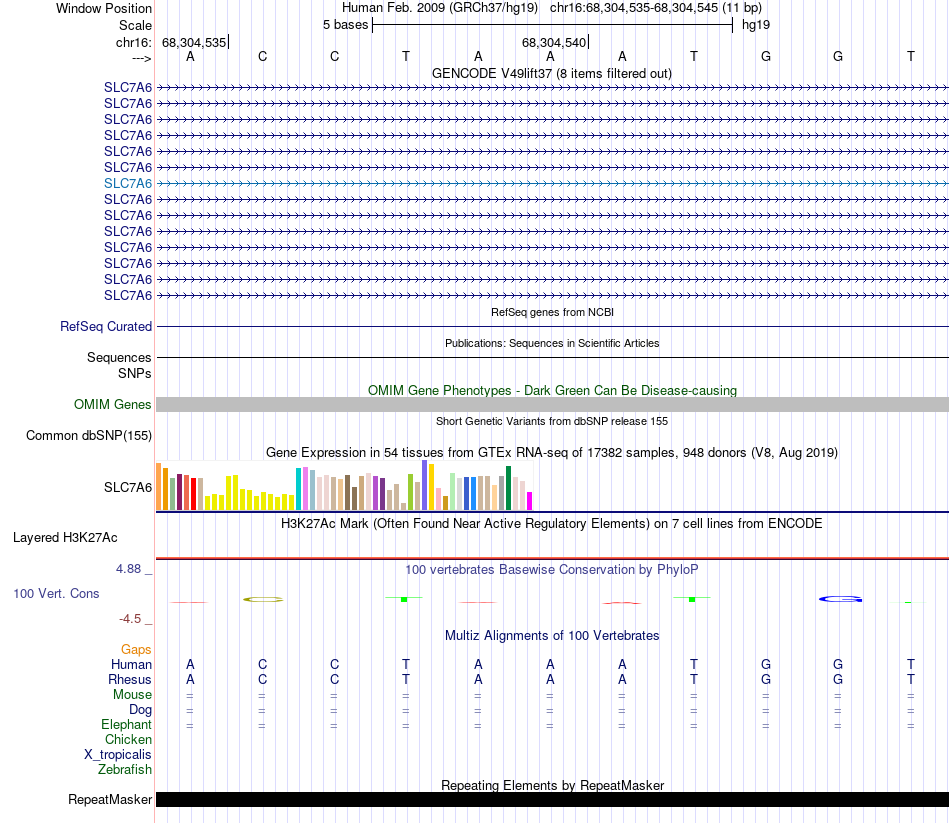Click the black RepeatMasker bar
The image size is (950, 823).
coord(552,799)
